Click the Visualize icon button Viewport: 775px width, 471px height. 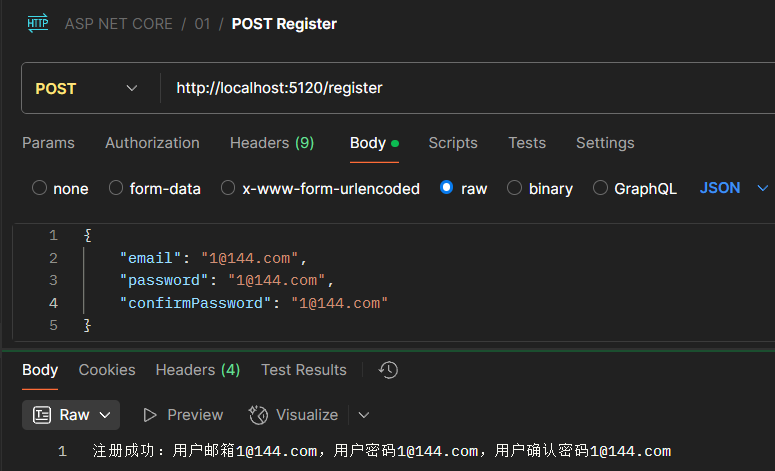[259, 414]
